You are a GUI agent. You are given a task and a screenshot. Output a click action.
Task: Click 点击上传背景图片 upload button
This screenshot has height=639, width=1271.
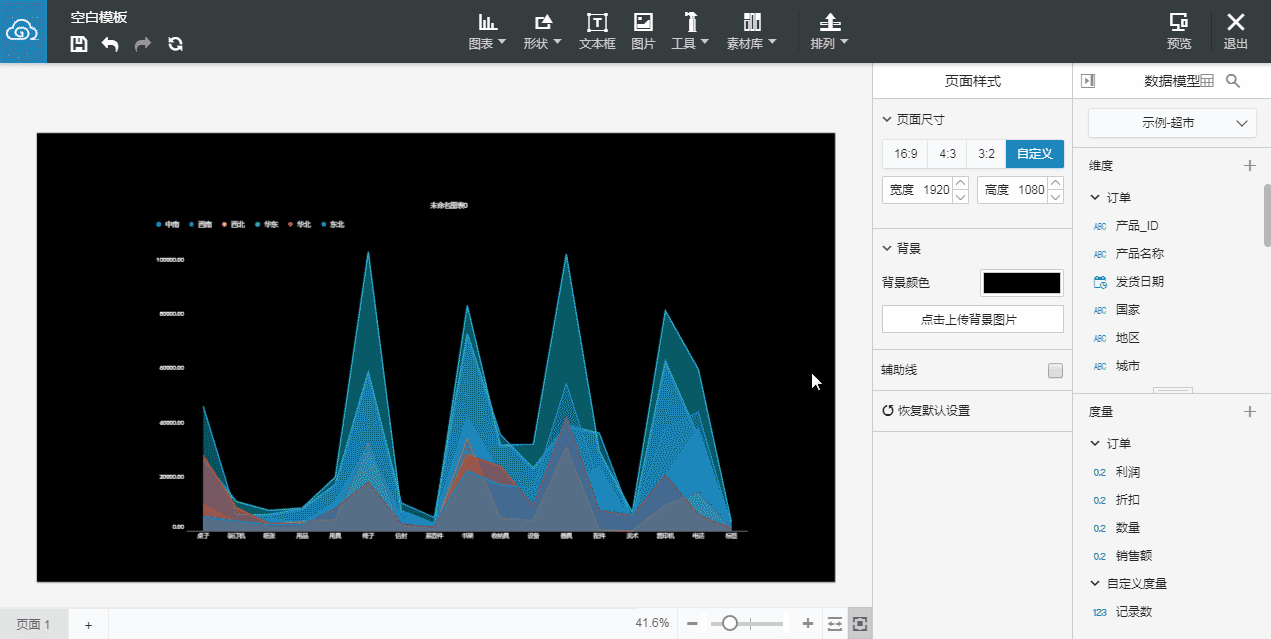click(x=973, y=319)
